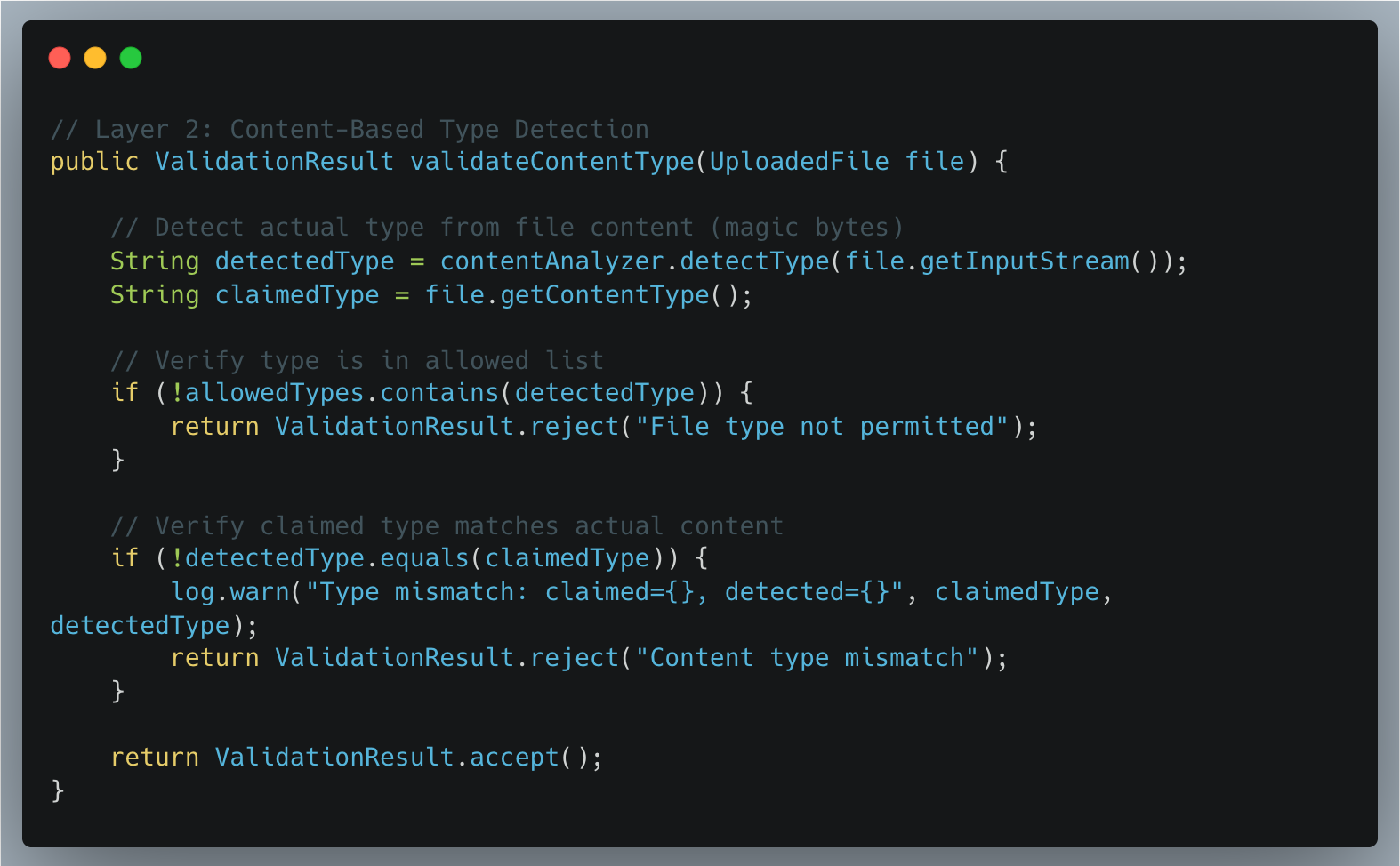
Task: Click the yellow minimize dot
Action: click(95, 58)
